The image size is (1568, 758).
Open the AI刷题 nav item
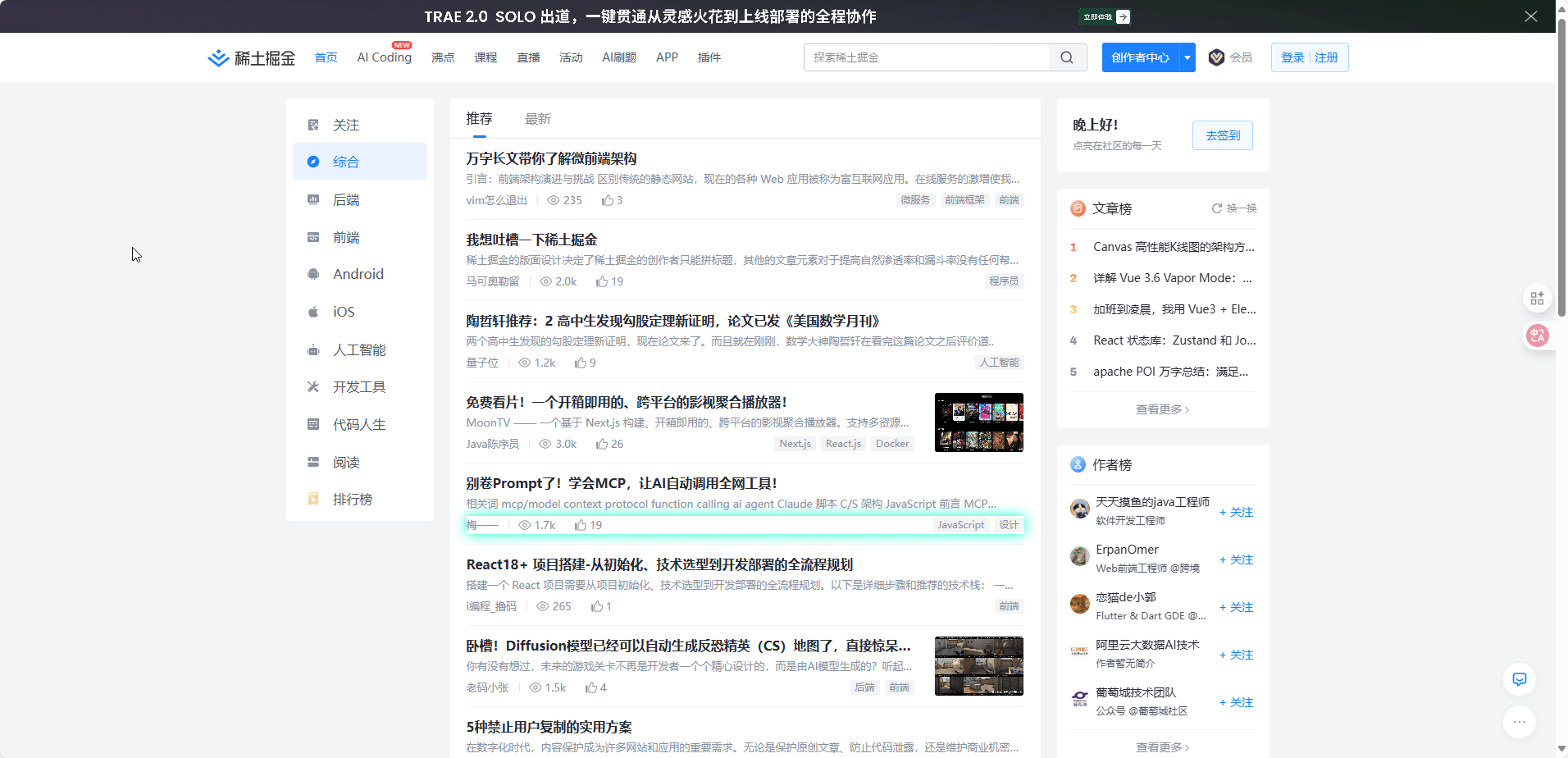point(619,57)
